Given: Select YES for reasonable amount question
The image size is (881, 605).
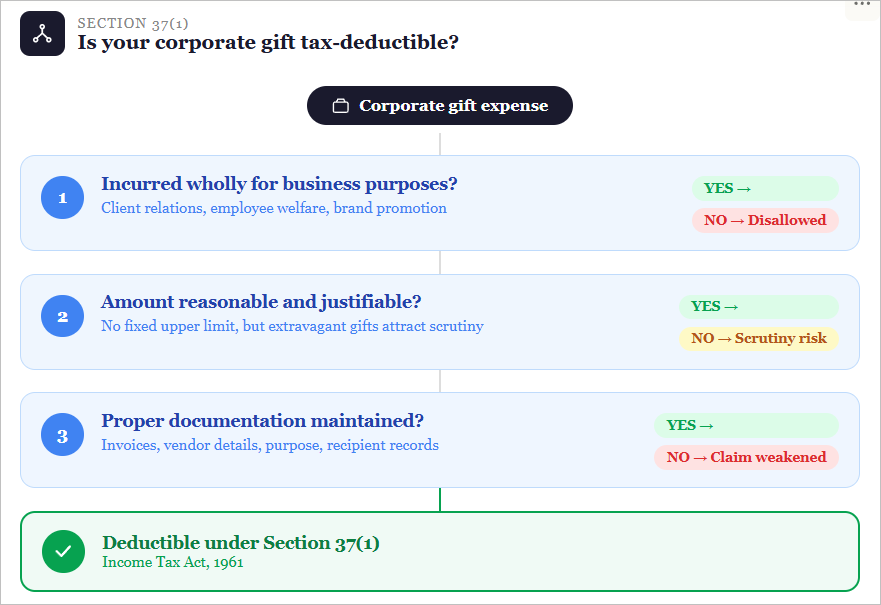Looking at the screenshot, I should 758,306.
